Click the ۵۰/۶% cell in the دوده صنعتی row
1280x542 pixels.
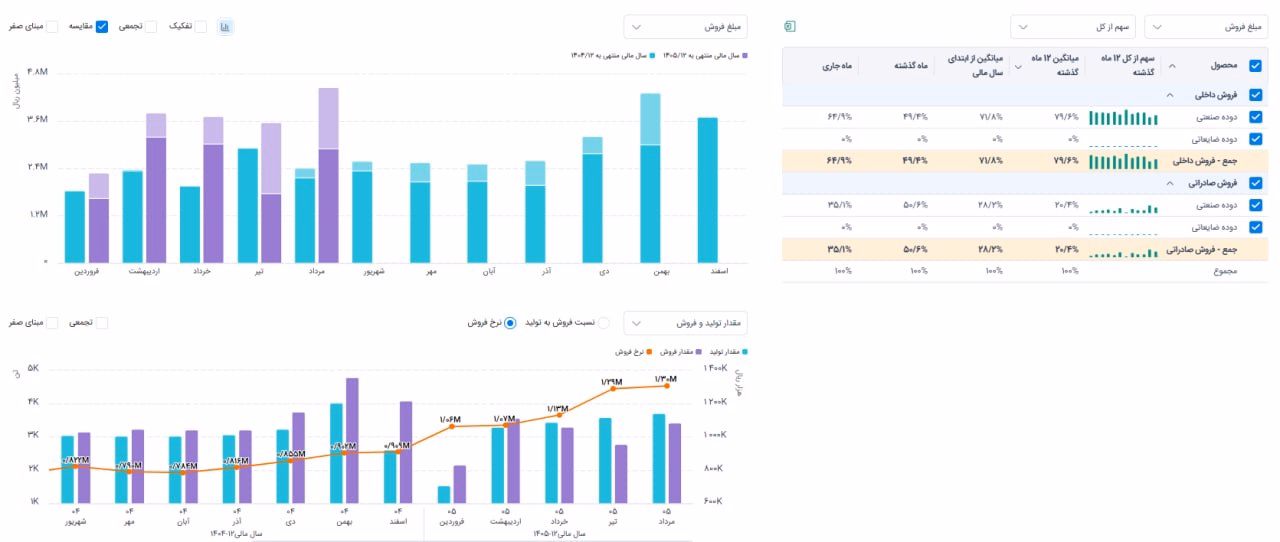[x=916, y=205]
